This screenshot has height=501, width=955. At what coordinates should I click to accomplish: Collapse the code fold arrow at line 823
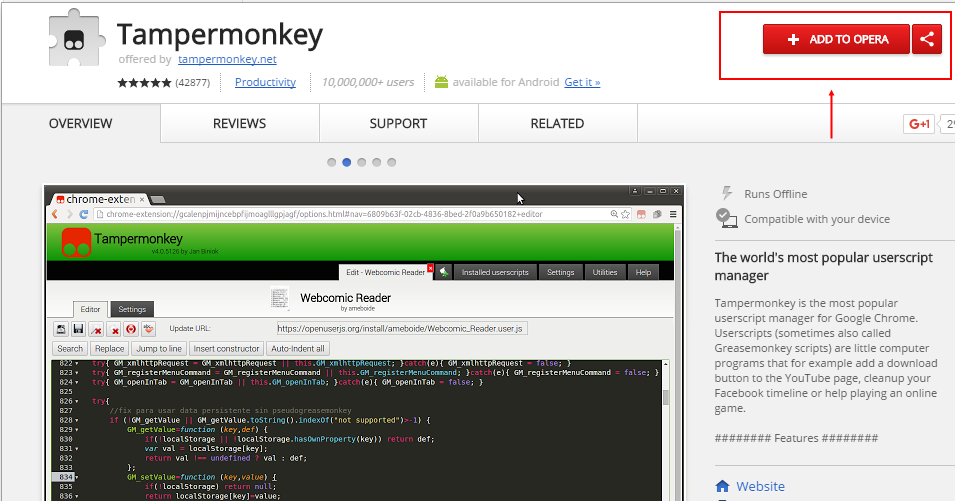(77, 373)
